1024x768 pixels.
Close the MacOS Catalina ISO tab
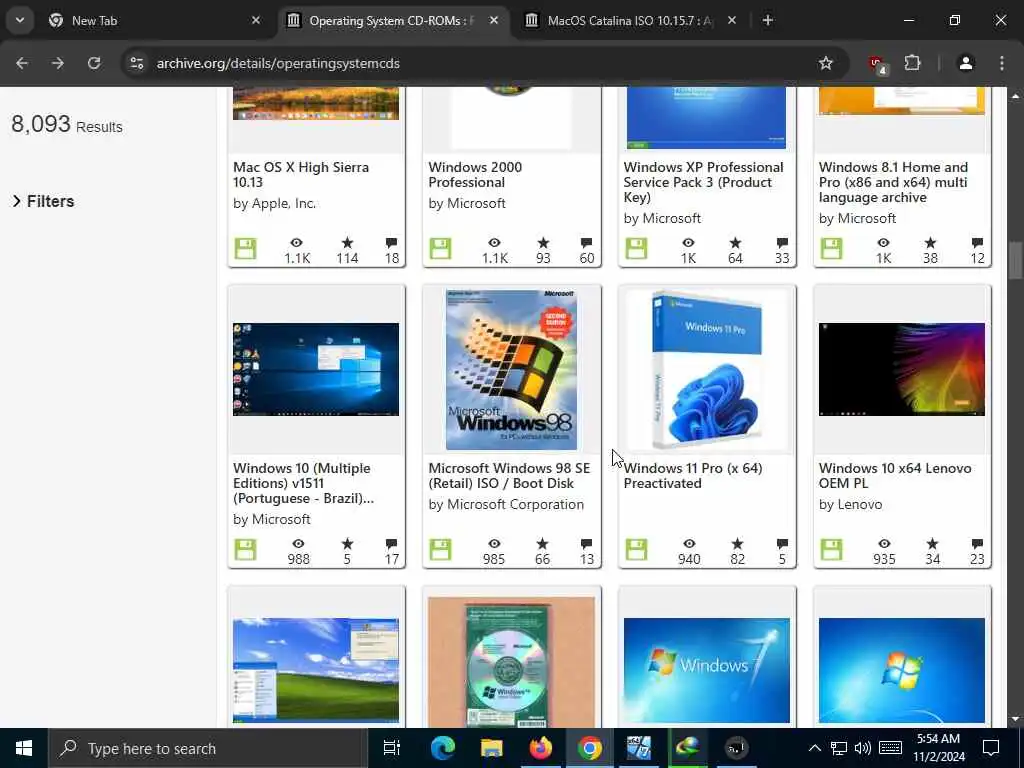[x=732, y=20]
